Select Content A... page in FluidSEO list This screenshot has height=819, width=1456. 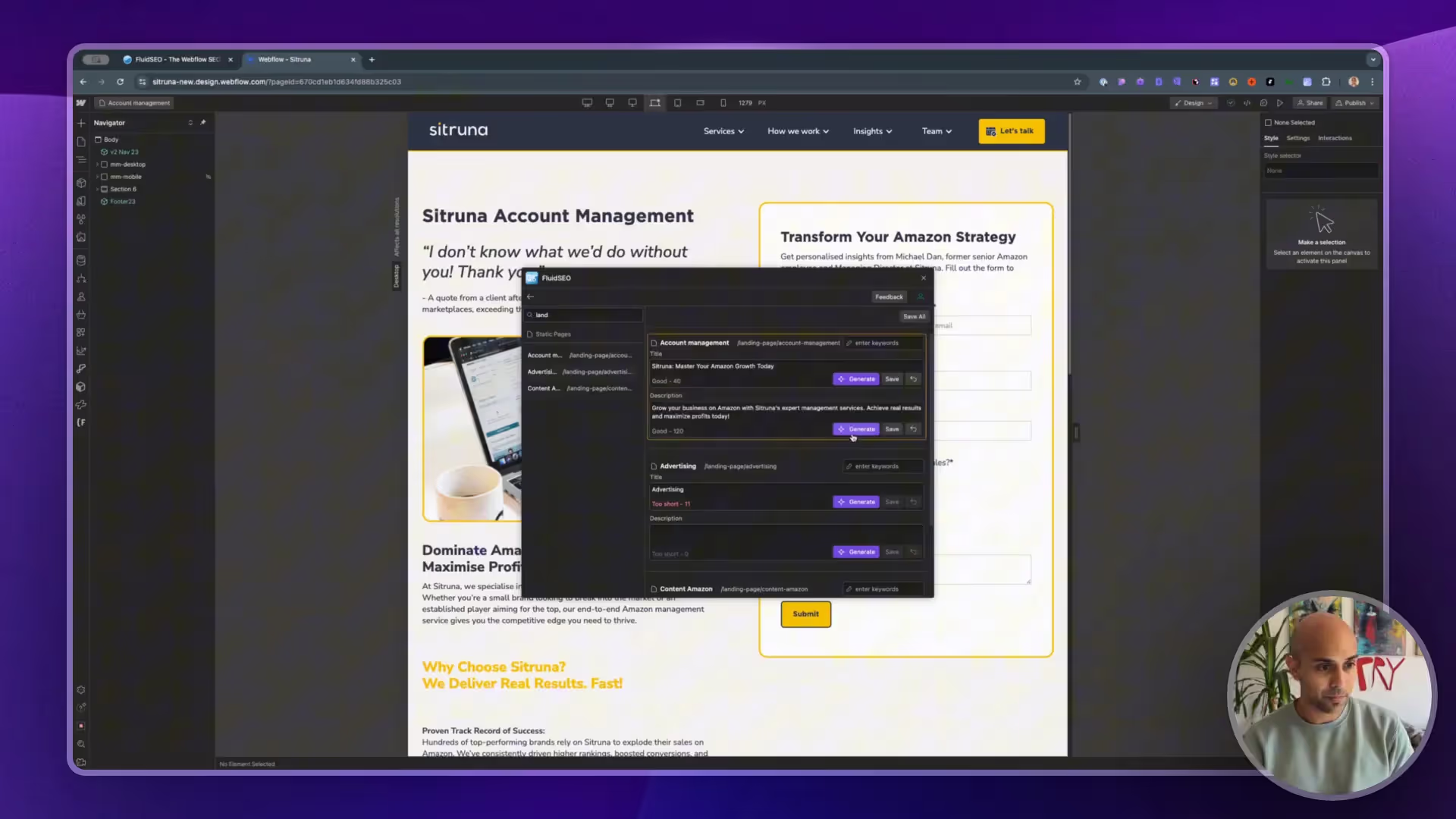(581, 388)
